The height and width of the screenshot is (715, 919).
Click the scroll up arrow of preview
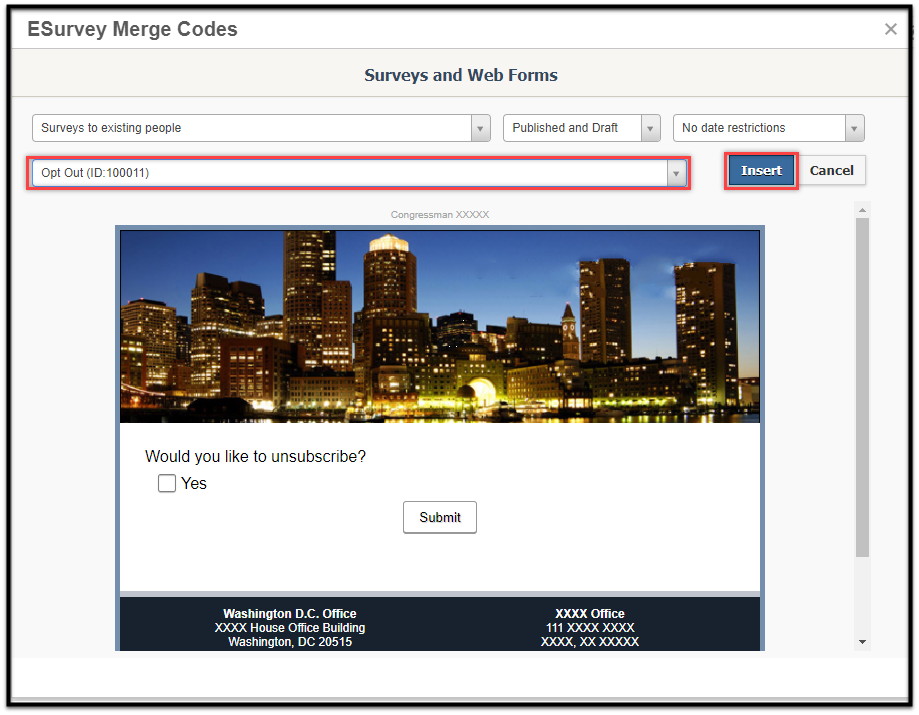(x=862, y=210)
